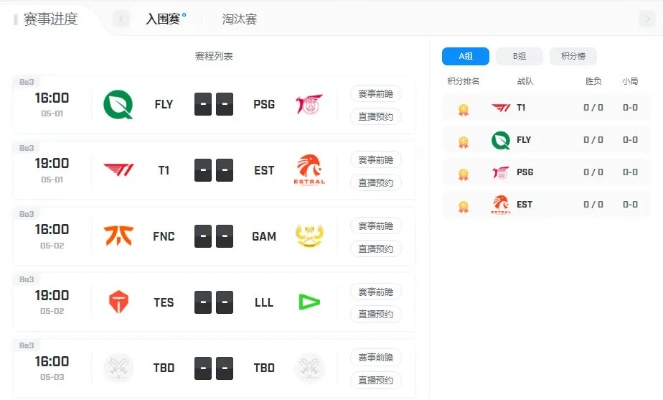663x400 pixels.
Task: Open 赛事前瞻 for FLY vs PSG
Action: (x=376, y=94)
